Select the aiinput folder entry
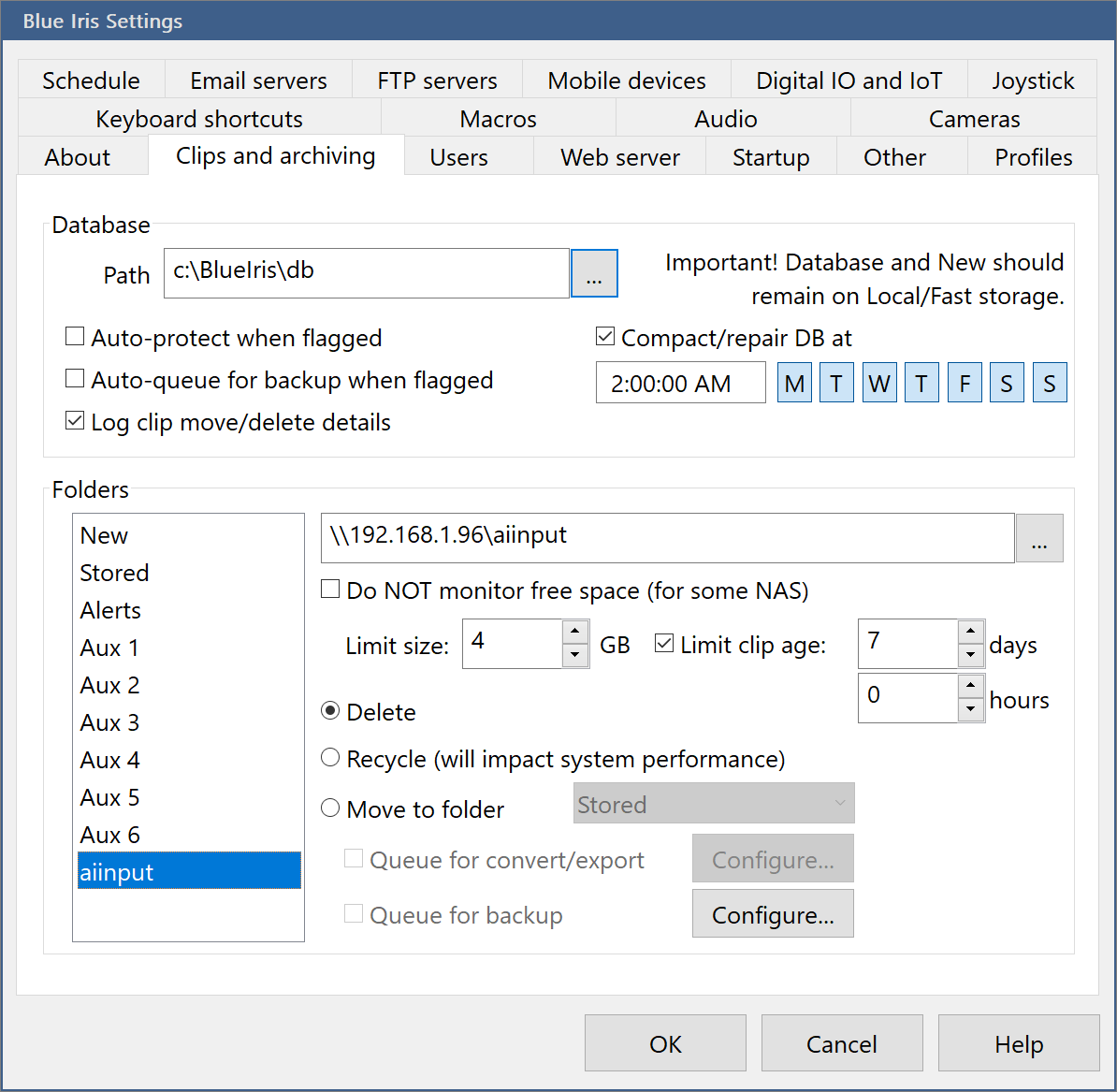 click(x=189, y=870)
